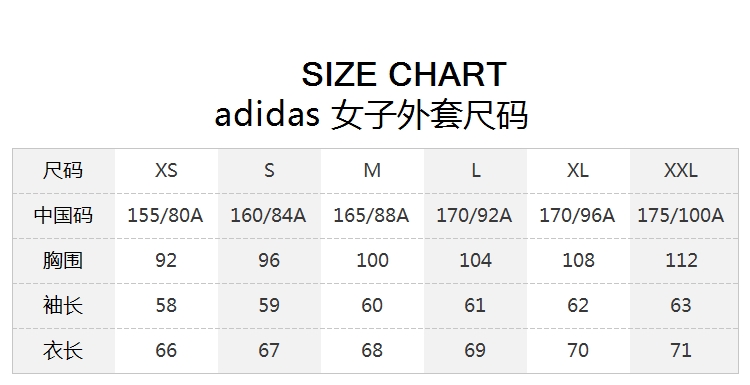Click the 胸围 row label
This screenshot has width=750, height=385.
click(63, 260)
